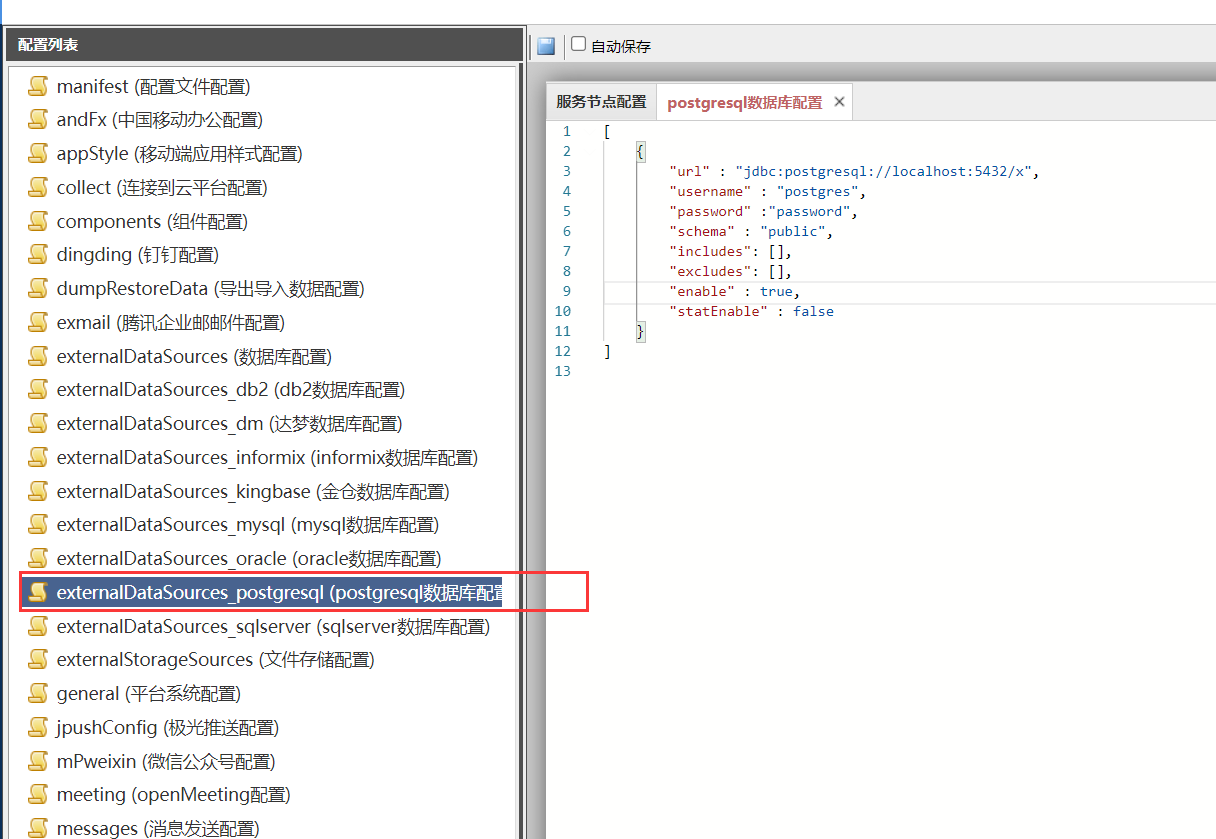Click the scroll icon beside mPweixin
This screenshot has height=839, width=1216.
38,762
